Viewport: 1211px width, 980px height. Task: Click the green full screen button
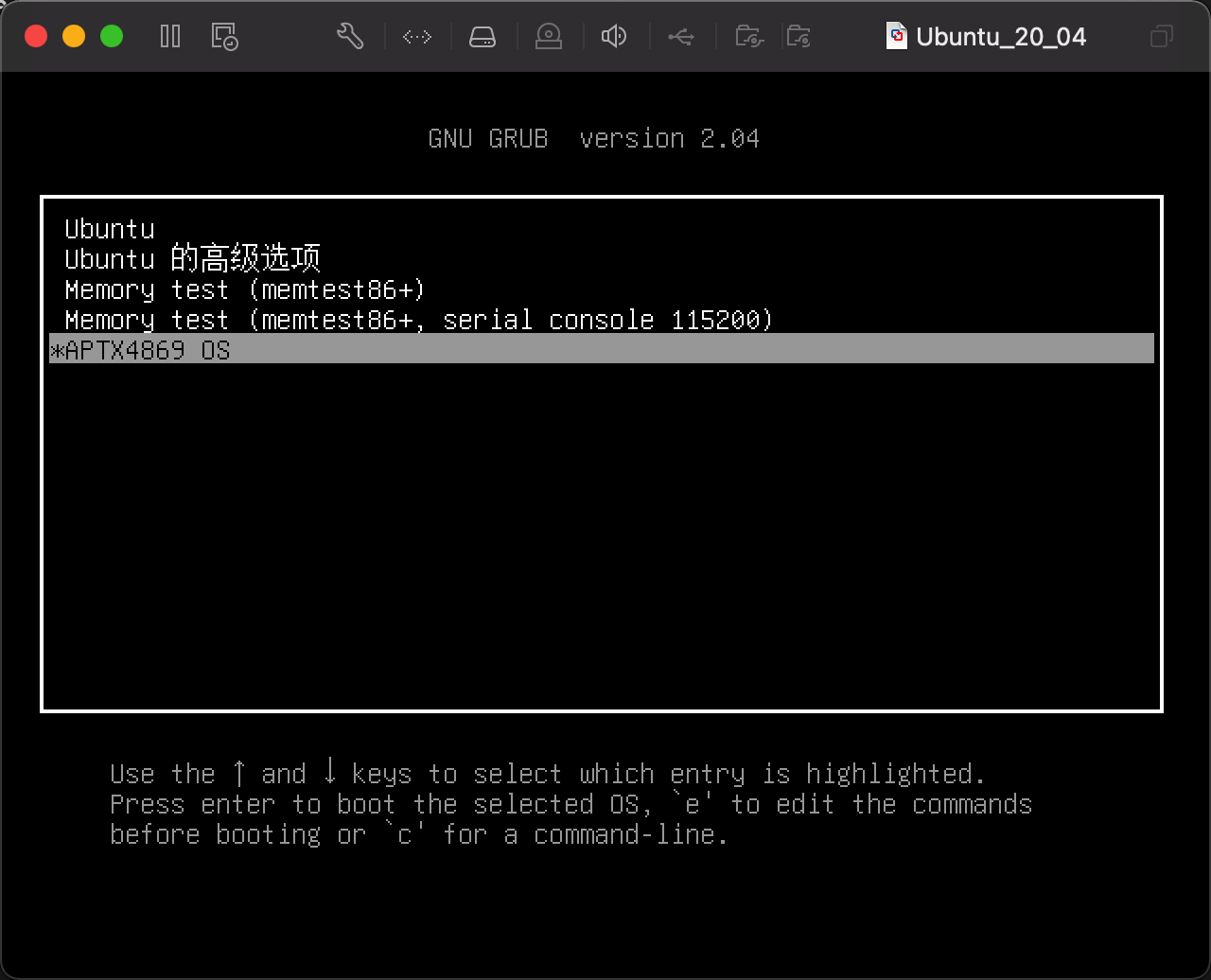[112, 37]
